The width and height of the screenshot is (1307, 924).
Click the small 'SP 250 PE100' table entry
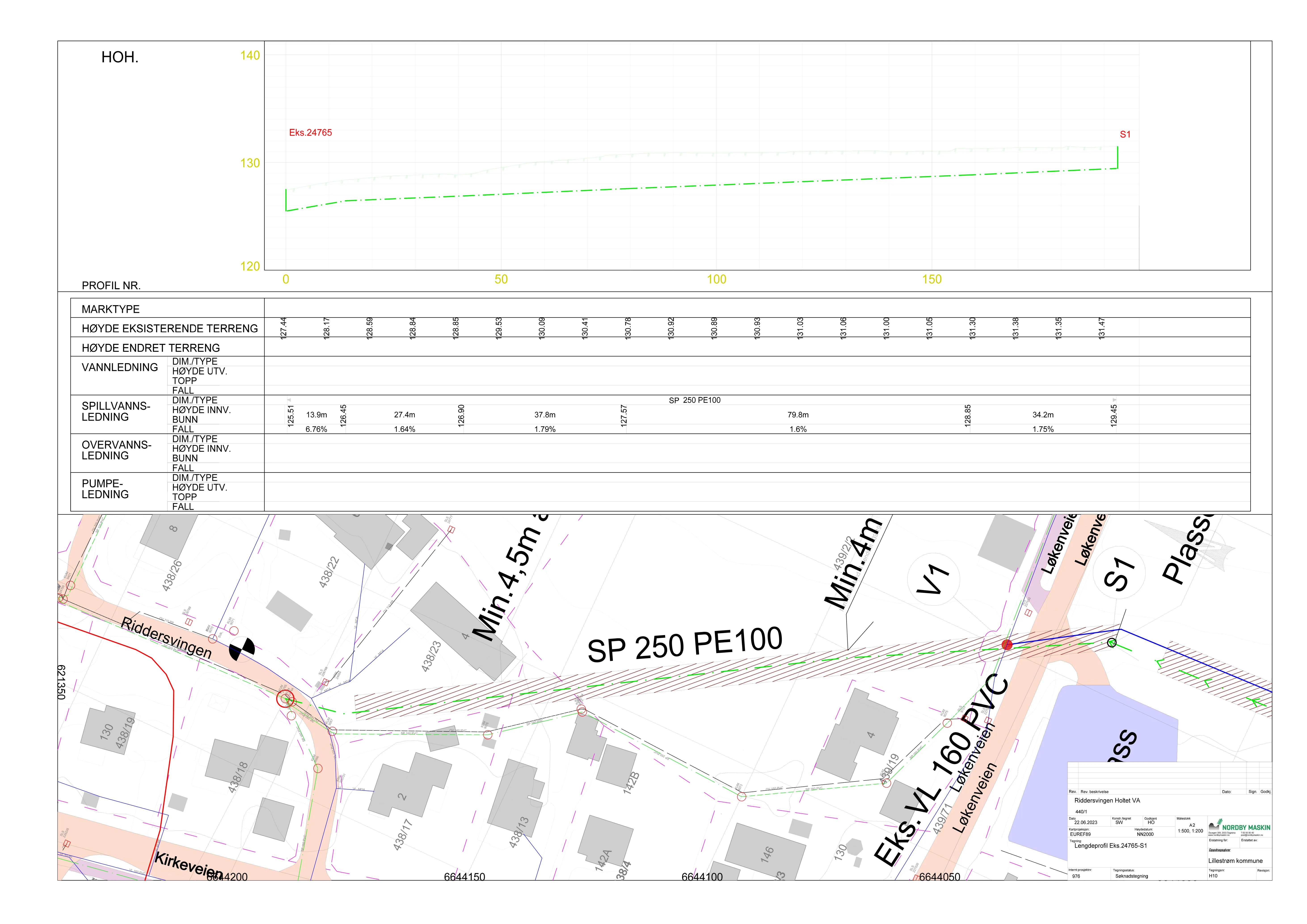pos(694,401)
